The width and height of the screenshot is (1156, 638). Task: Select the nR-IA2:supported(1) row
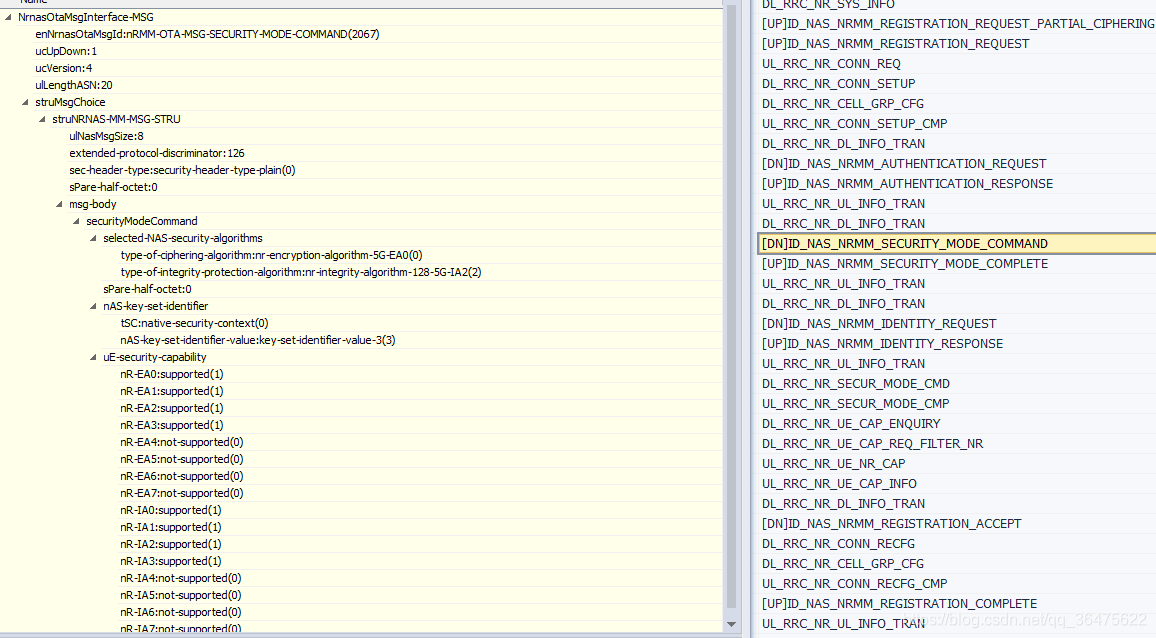click(170, 544)
